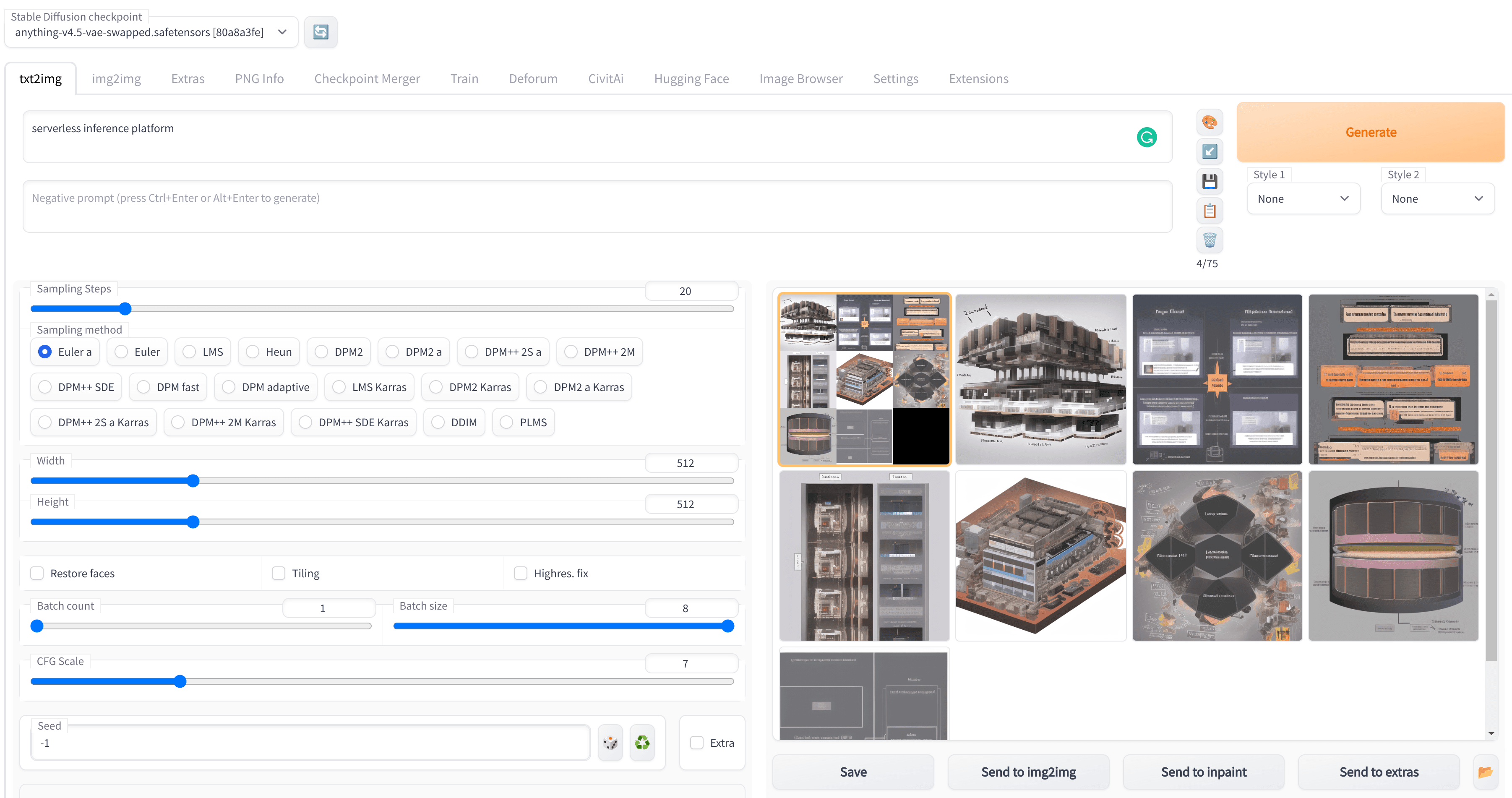Expand the Style 1 dropdown
The height and width of the screenshot is (798, 1512).
1303,198
